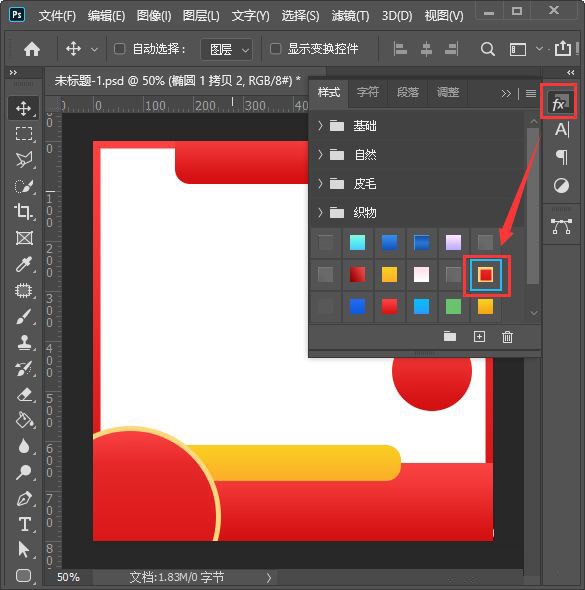This screenshot has width=585, height=590.
Task: Select the Pen tool
Action: (x=24, y=499)
